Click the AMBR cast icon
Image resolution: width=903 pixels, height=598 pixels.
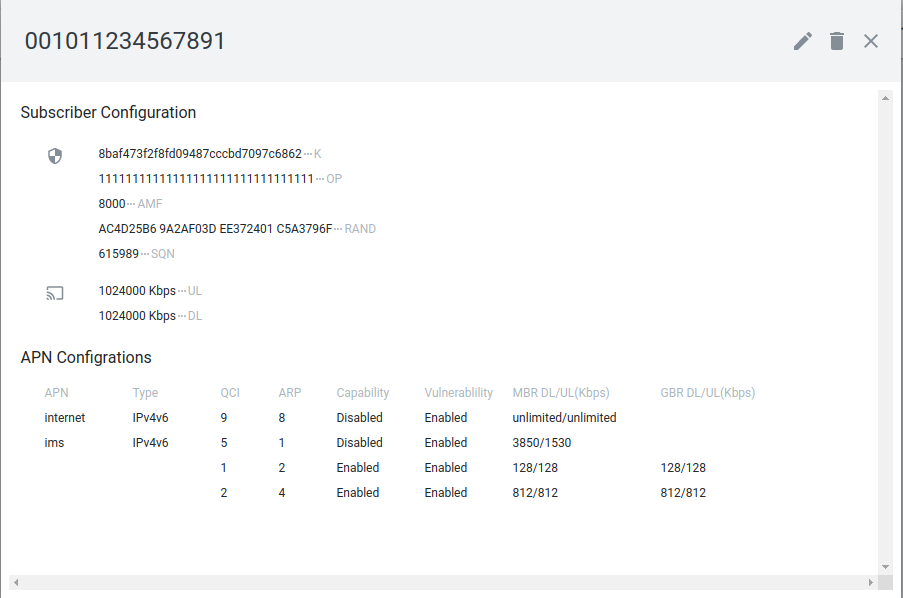click(55, 293)
